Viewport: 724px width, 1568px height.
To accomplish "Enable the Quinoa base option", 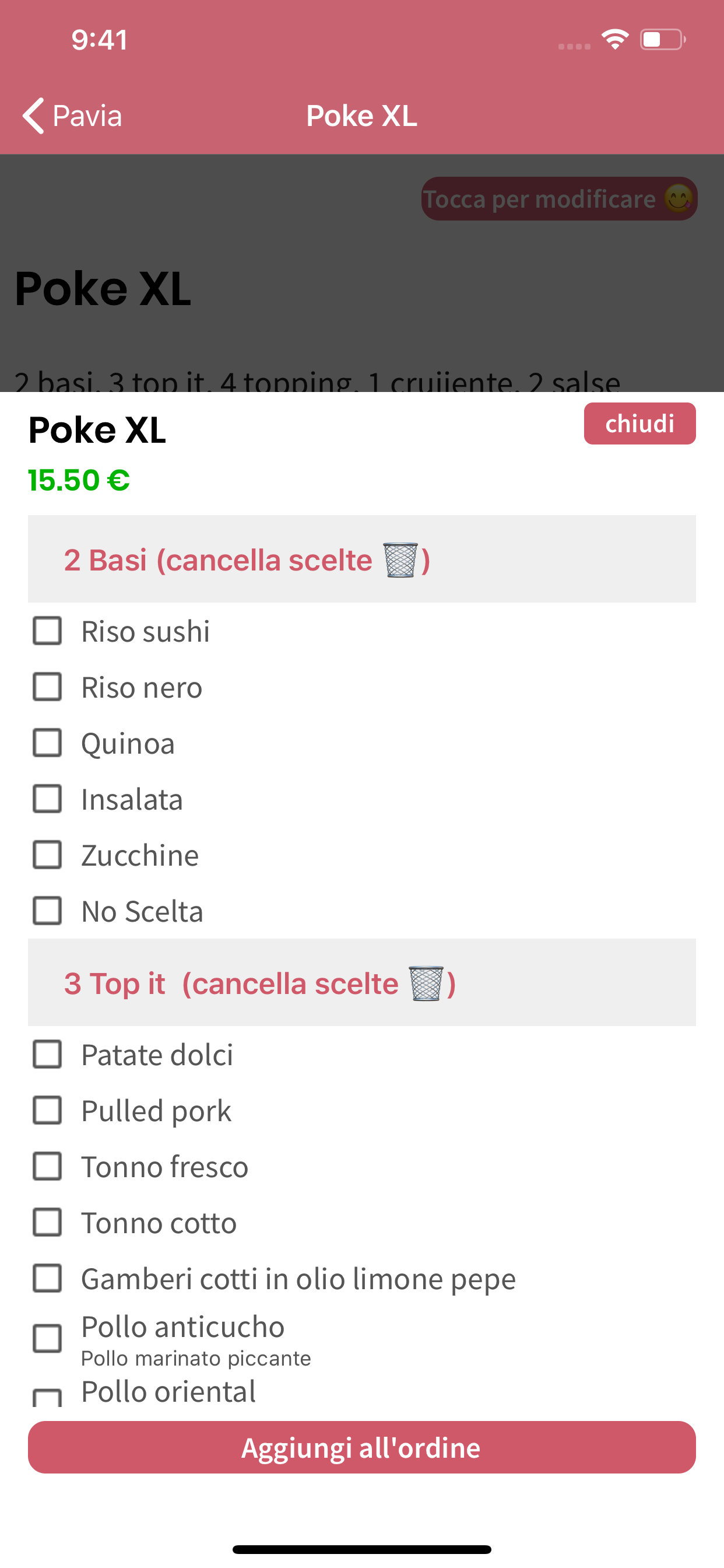I will 47,743.
